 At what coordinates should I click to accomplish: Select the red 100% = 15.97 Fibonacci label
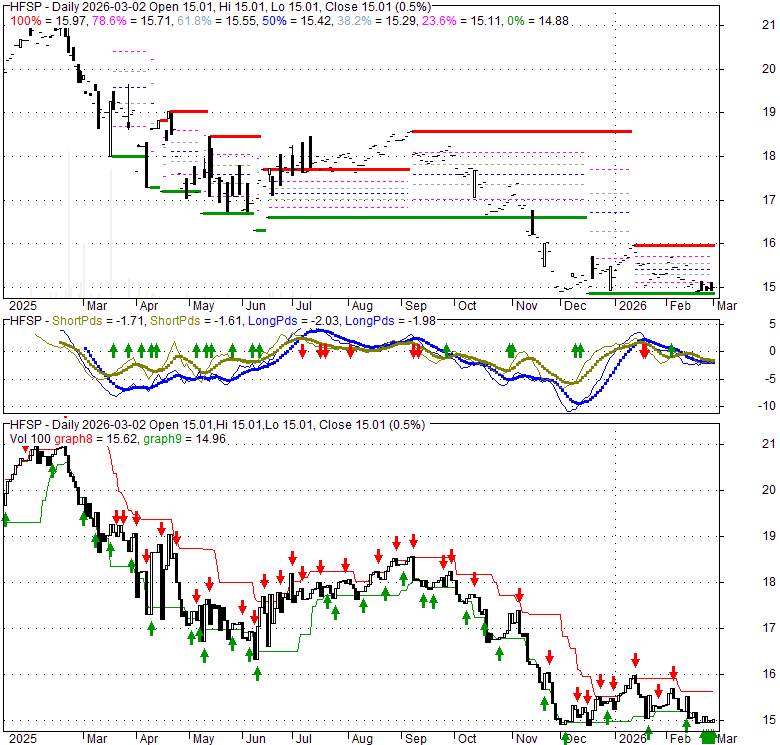coord(49,21)
